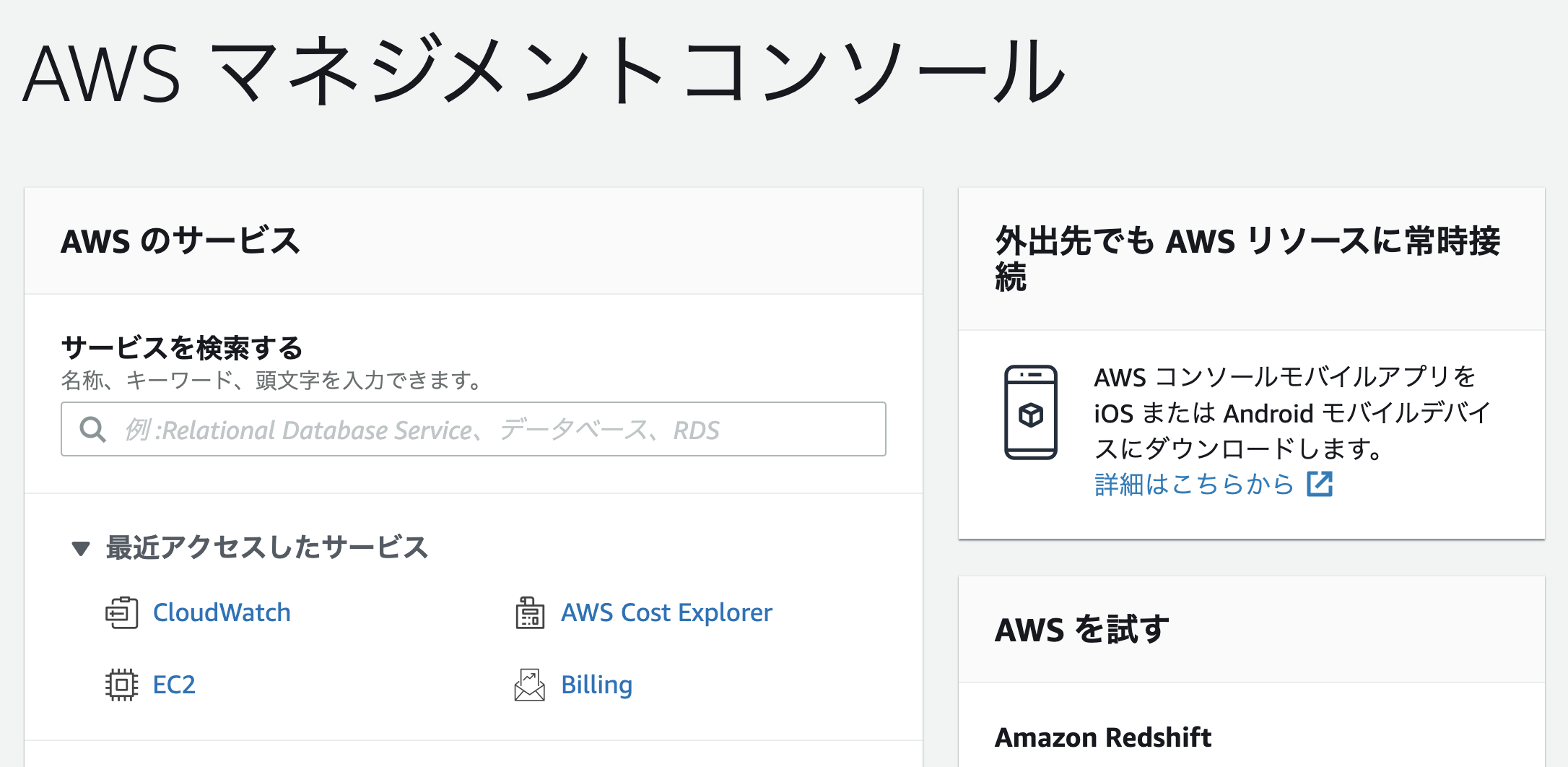Click the AWS を試す panel header
Image resolution: width=1568 pixels, height=767 pixels.
tap(1081, 629)
